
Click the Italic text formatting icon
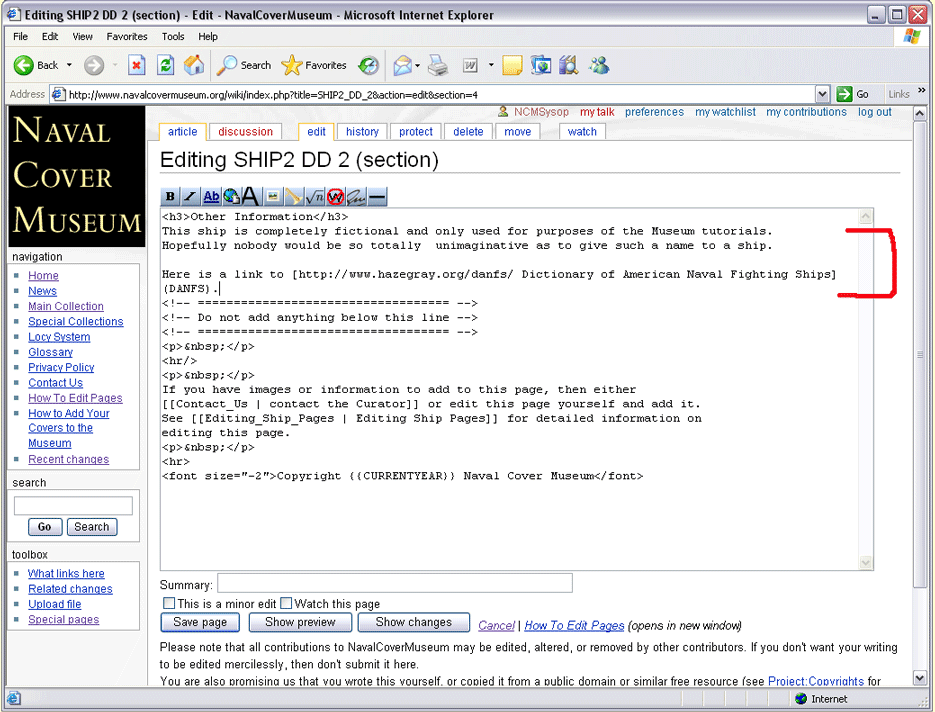coord(190,197)
